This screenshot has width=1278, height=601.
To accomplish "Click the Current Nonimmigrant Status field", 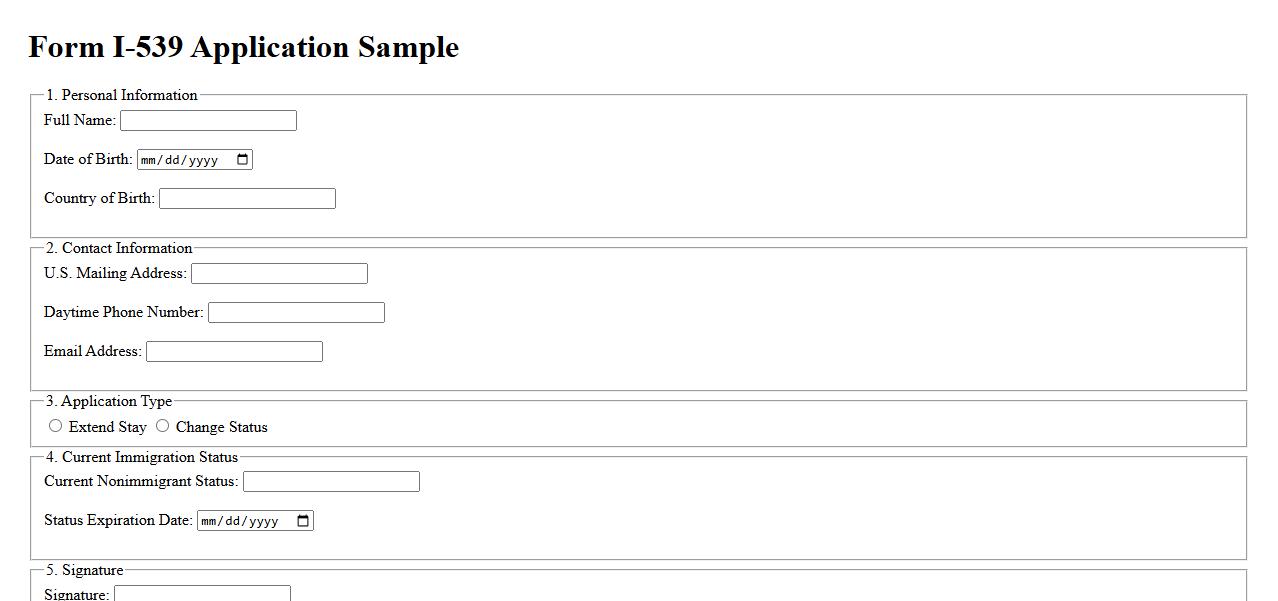I will 331,482.
